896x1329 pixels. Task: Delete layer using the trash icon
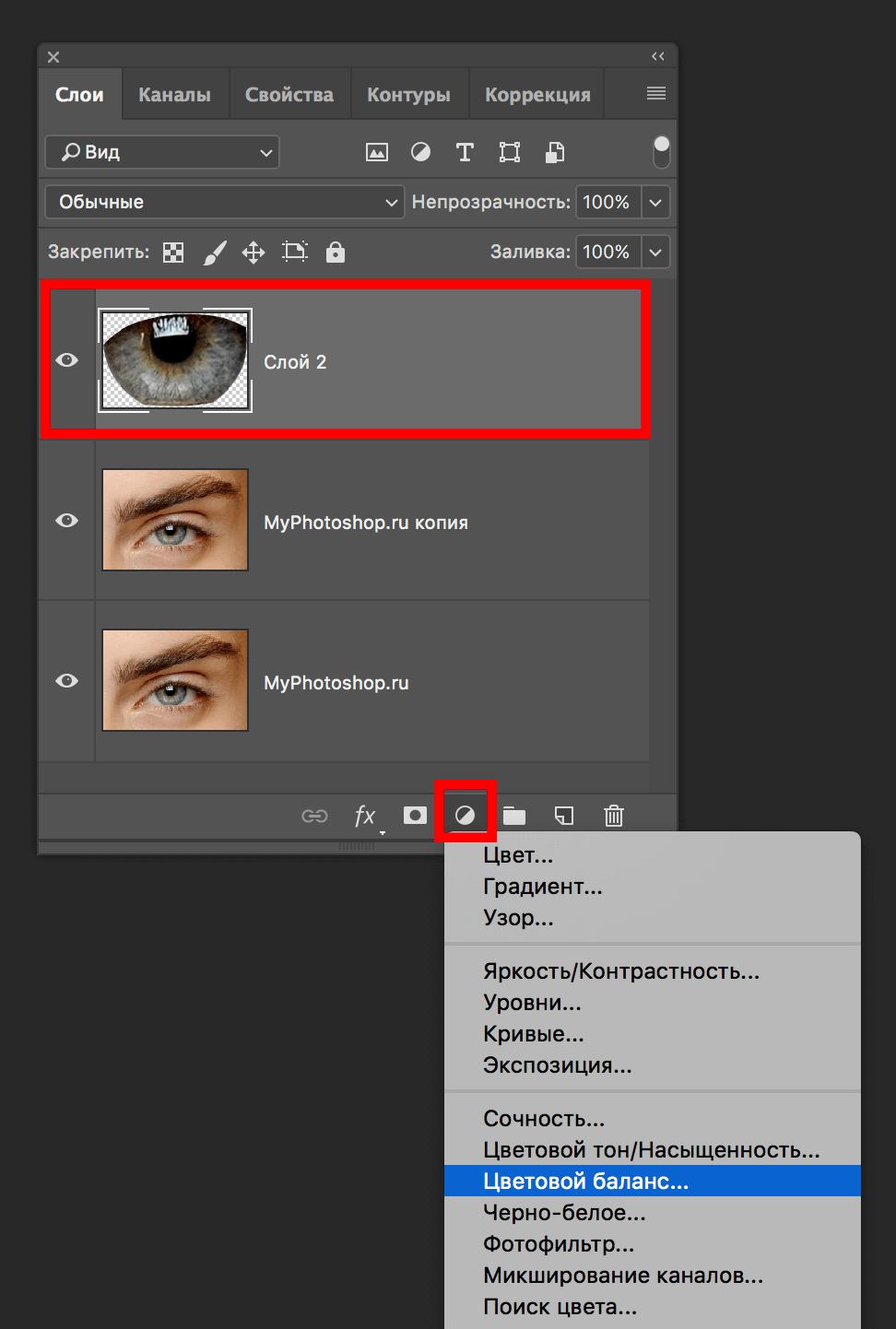click(x=613, y=815)
